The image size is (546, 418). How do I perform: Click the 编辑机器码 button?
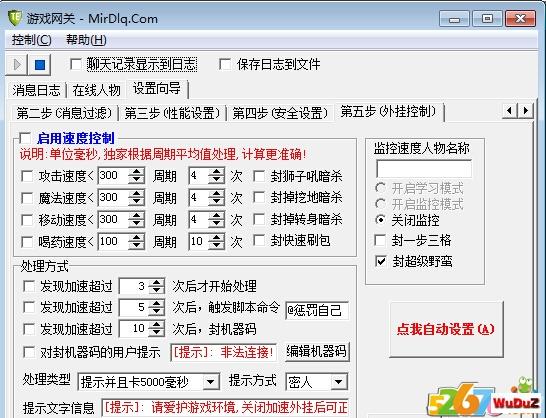click(317, 352)
